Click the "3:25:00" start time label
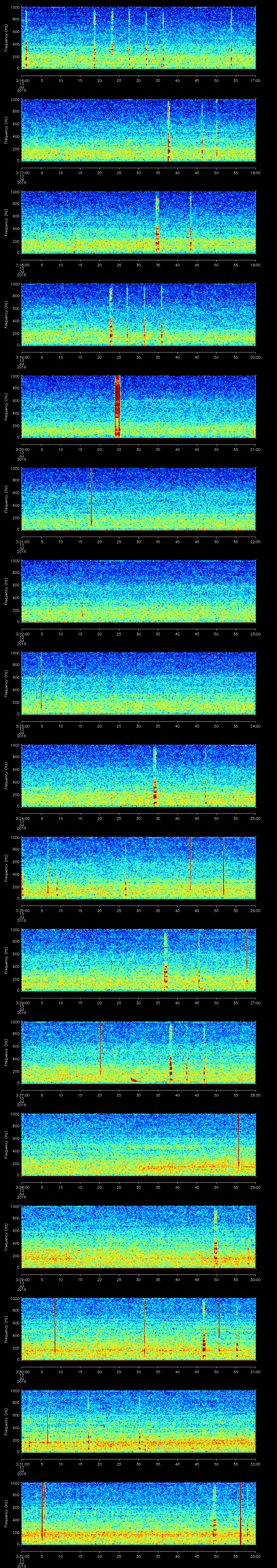The width and height of the screenshot is (277, 1568). [x=22, y=910]
